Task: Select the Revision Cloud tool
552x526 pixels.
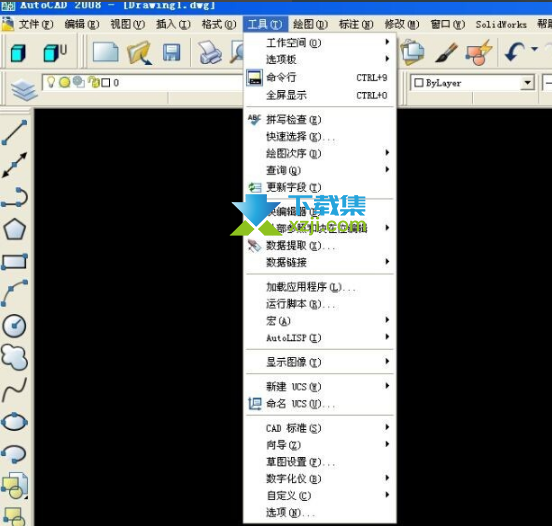Action: [x=14, y=357]
